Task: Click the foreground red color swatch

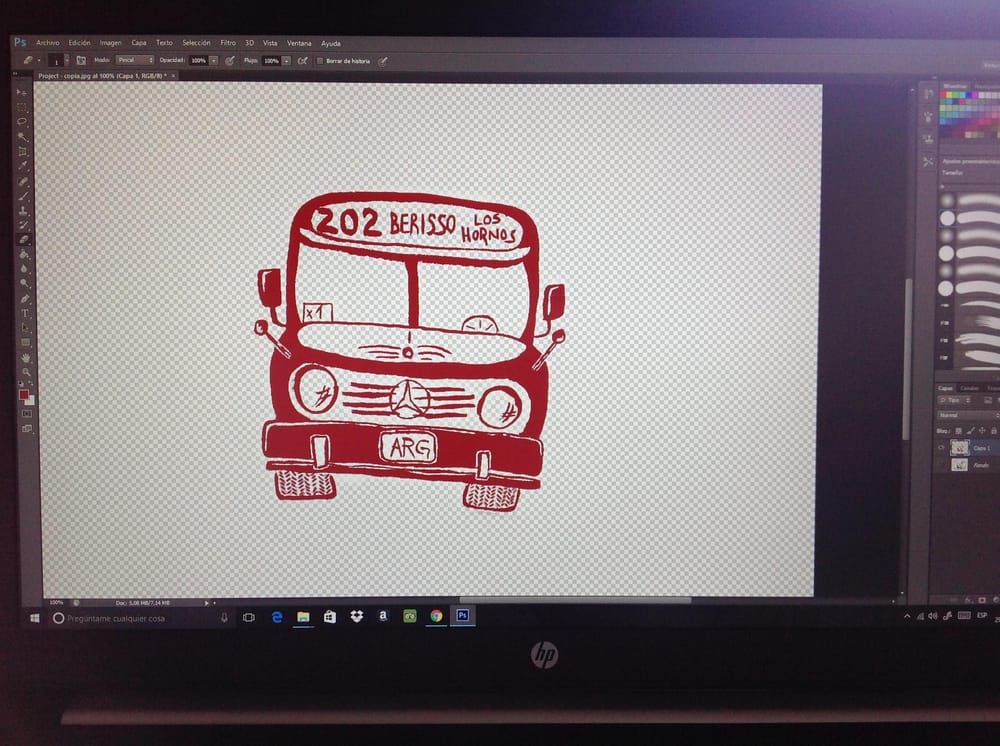Action: coord(24,395)
